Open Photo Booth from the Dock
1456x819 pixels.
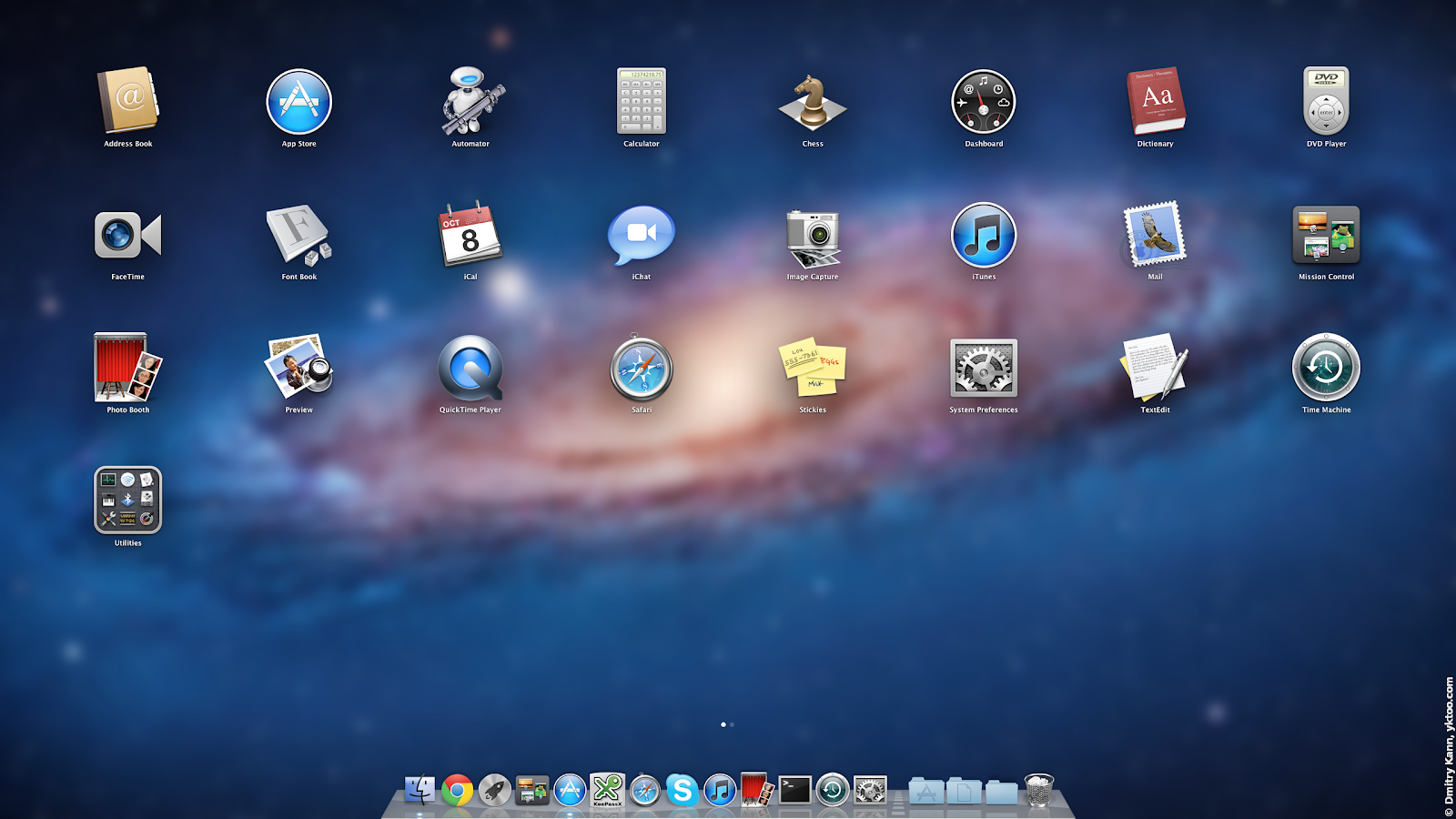pos(757,790)
